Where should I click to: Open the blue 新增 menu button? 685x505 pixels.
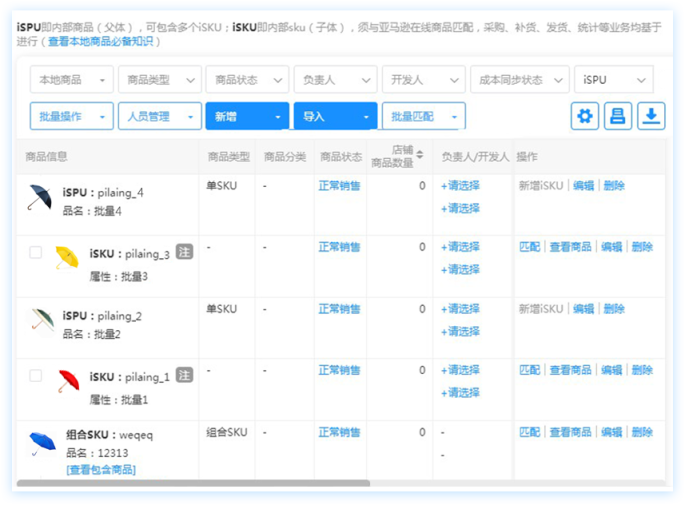246,117
